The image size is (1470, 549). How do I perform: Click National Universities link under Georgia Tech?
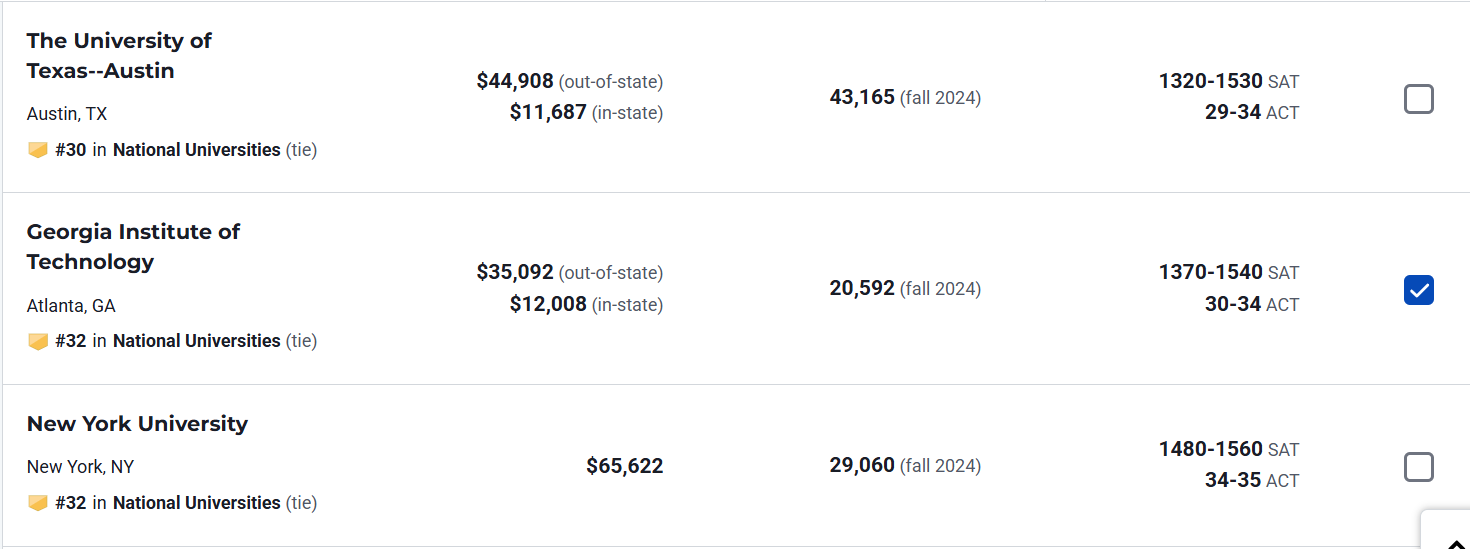[x=196, y=341]
